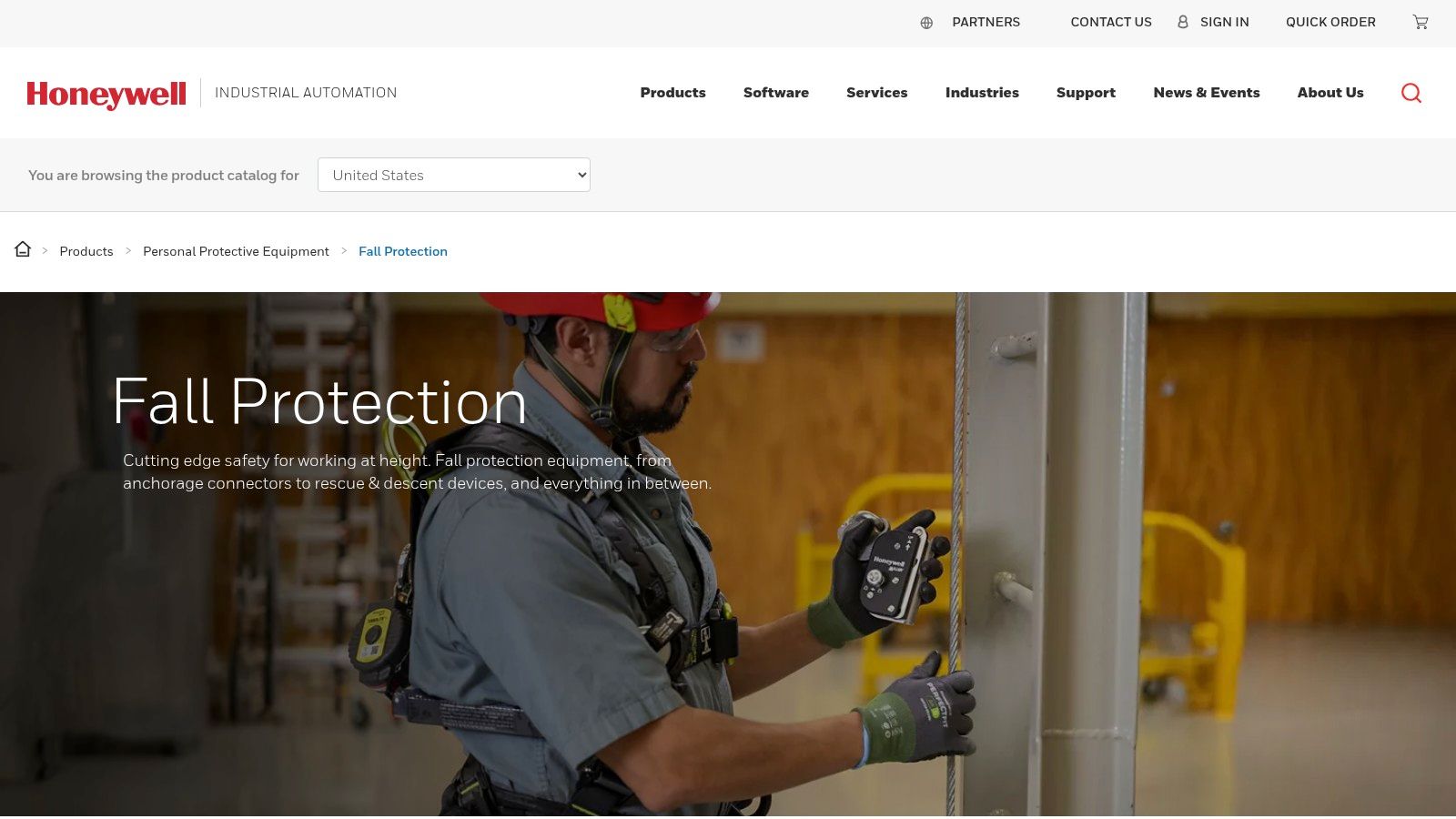Click the 'Cutting edge safety' hero description
Image resolution: width=1456 pixels, height=819 pixels.
click(417, 471)
